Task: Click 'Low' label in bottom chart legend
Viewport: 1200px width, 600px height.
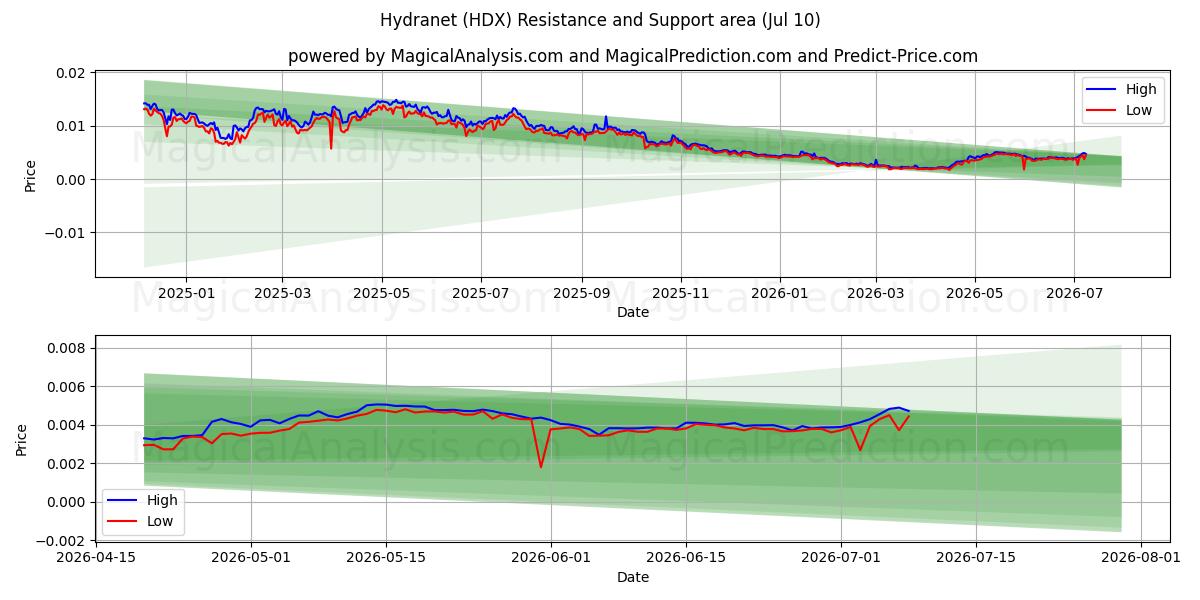Action: coord(160,522)
